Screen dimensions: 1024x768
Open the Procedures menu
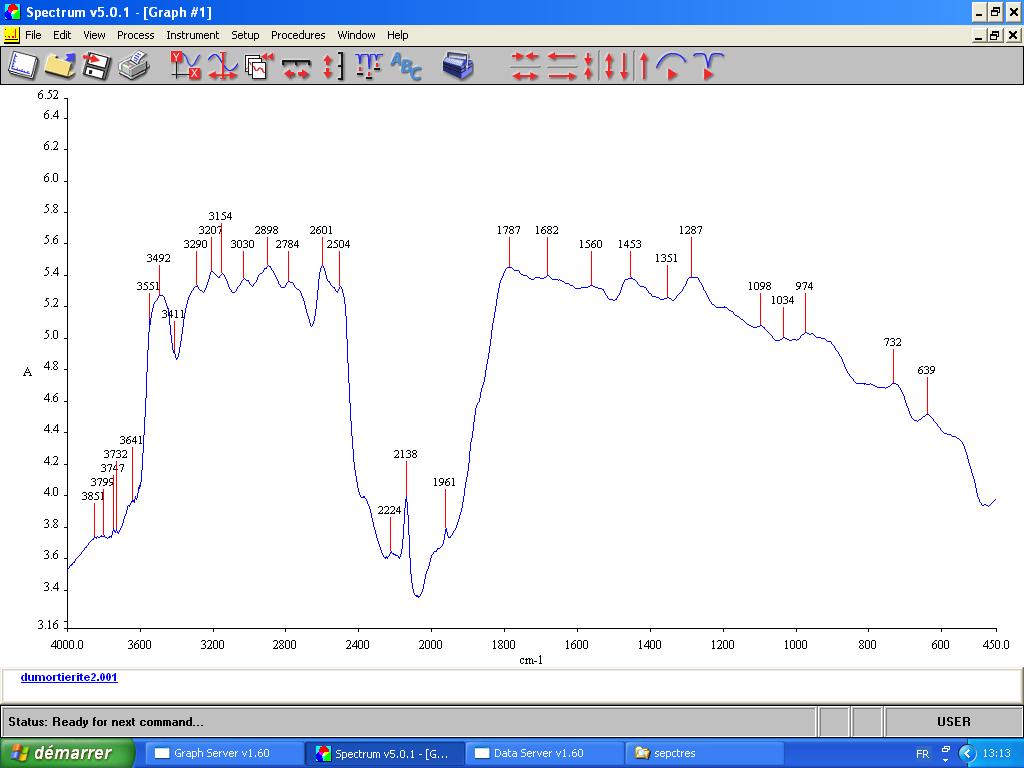[x=298, y=35]
